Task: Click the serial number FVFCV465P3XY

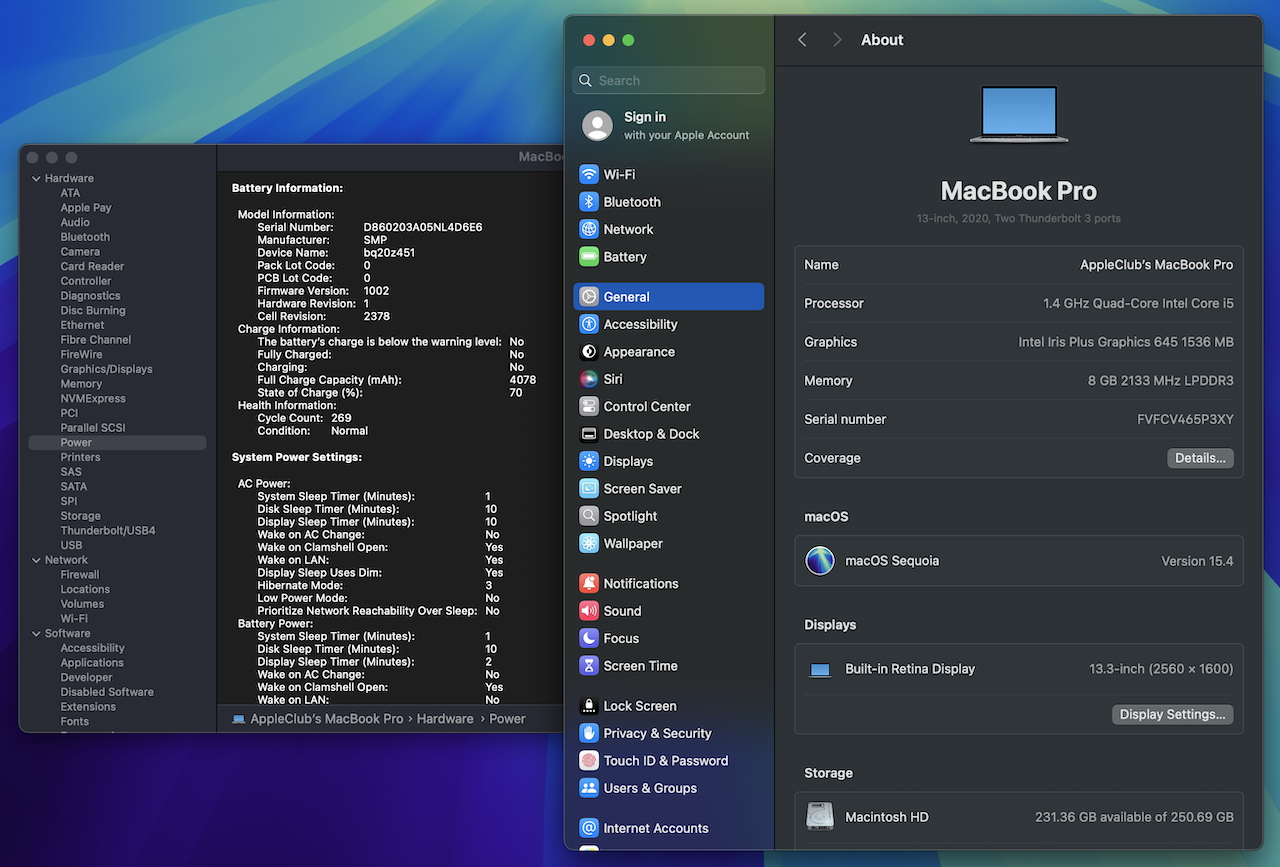Action: [1185, 420]
